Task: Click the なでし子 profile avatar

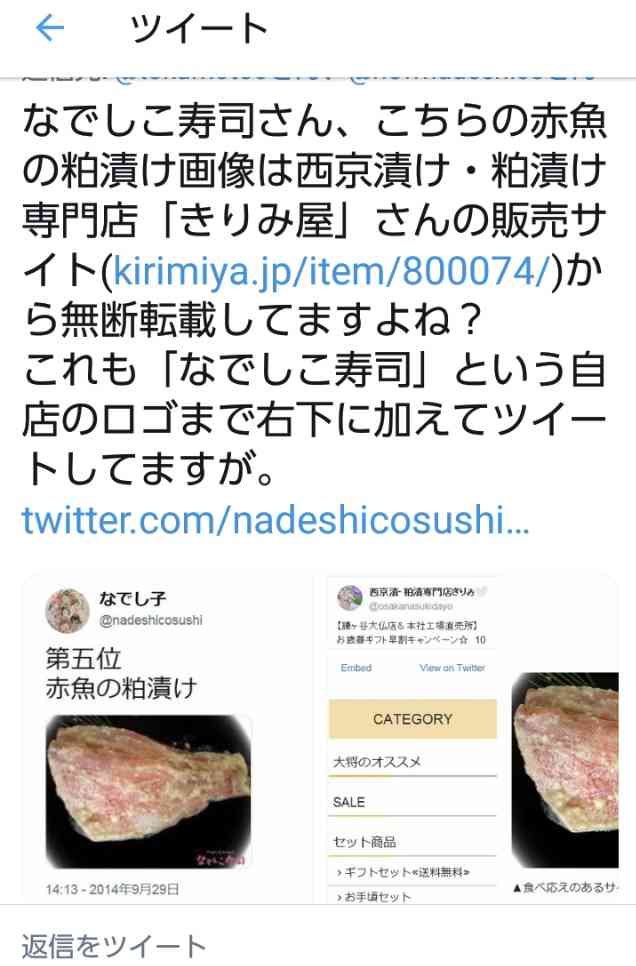Action: point(68,610)
